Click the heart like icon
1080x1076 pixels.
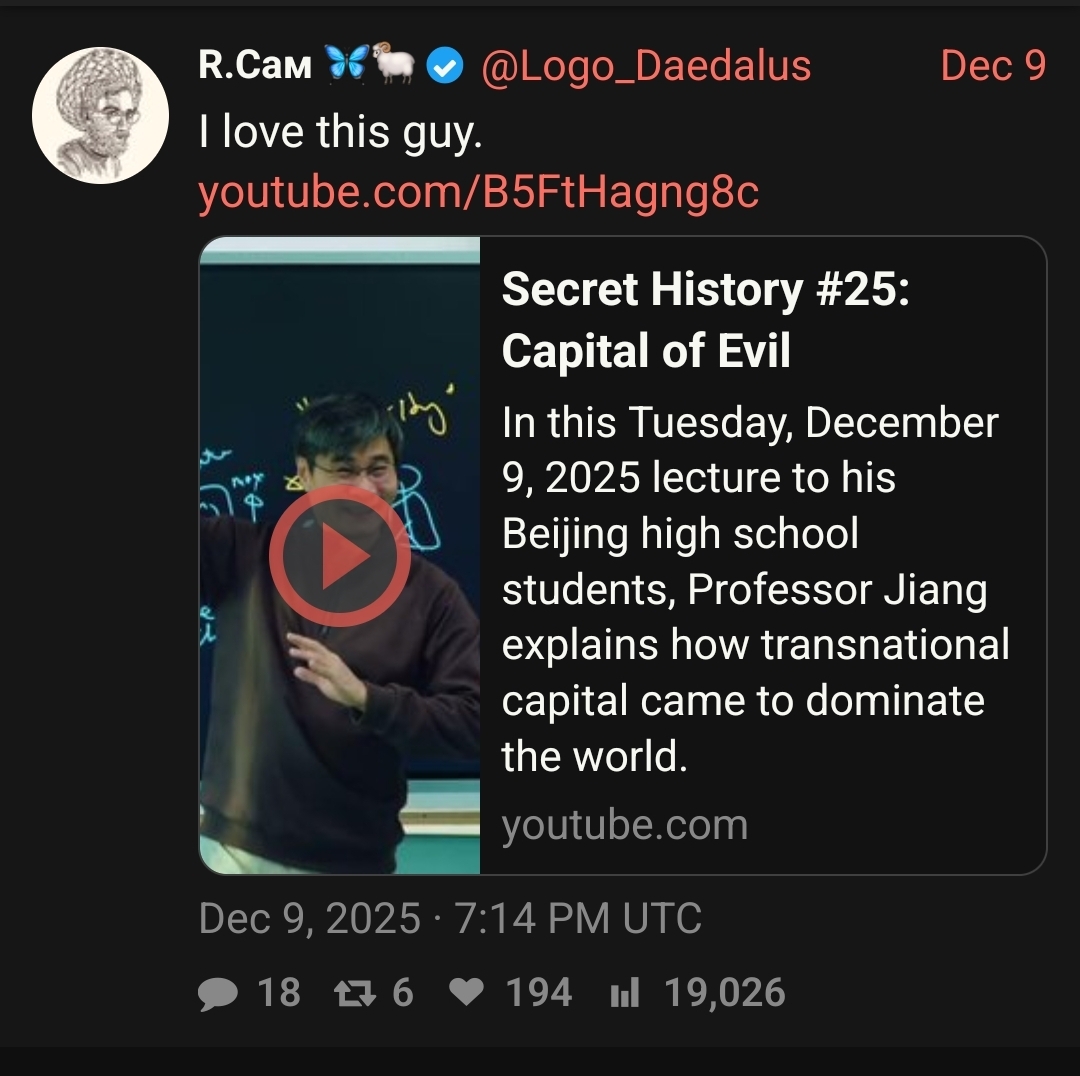pyautogui.click(x=466, y=992)
